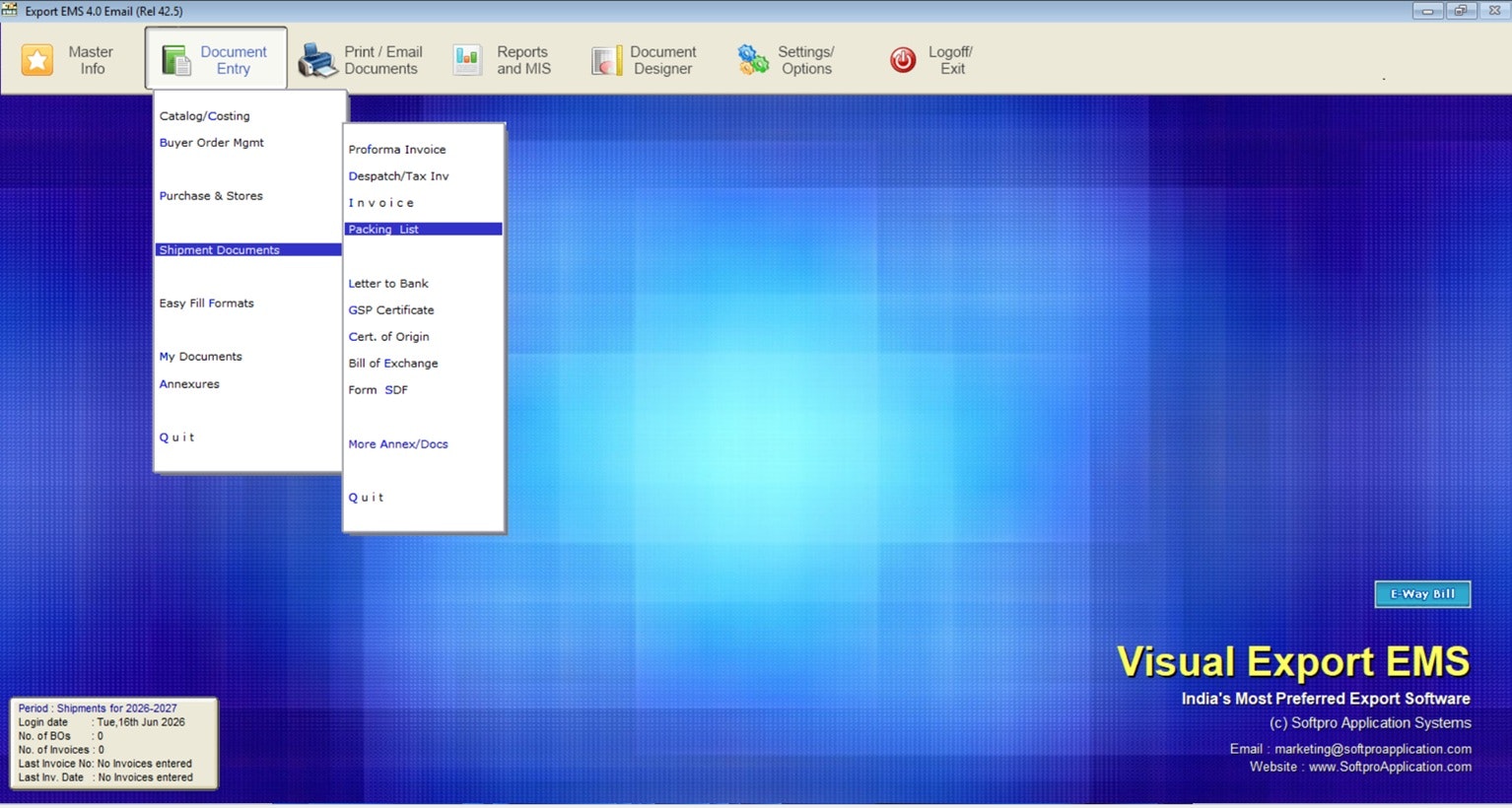Select Cert. of Origin entry

[x=388, y=337]
